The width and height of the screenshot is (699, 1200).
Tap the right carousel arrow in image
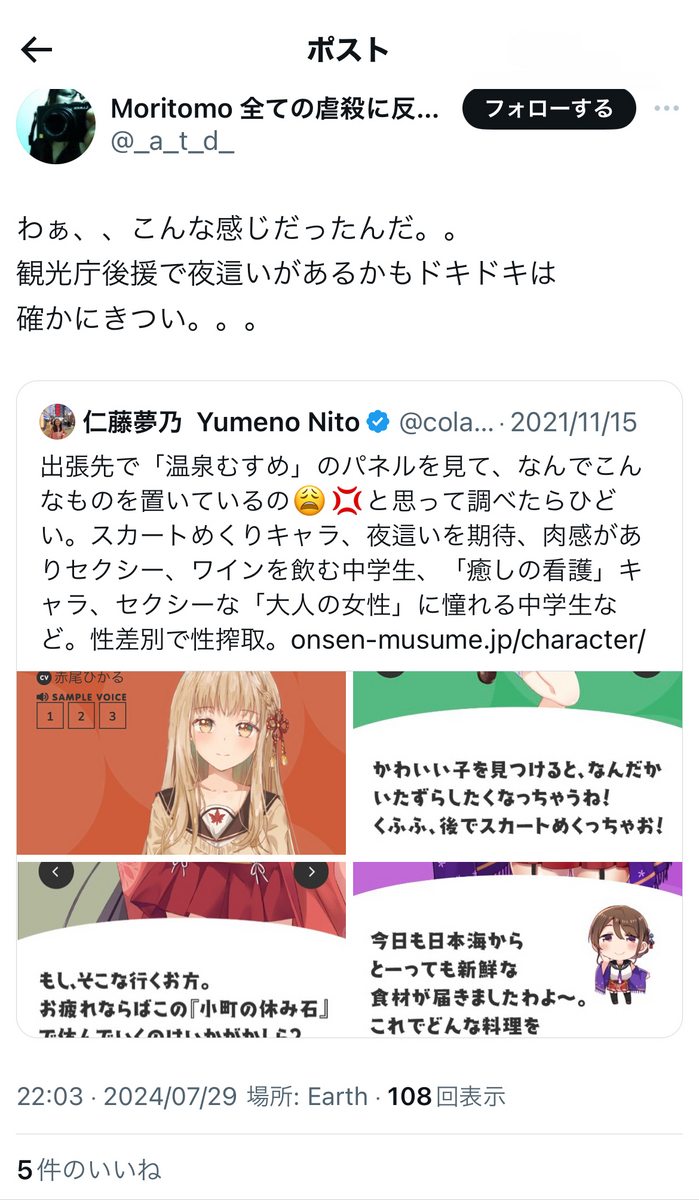[x=311, y=872]
